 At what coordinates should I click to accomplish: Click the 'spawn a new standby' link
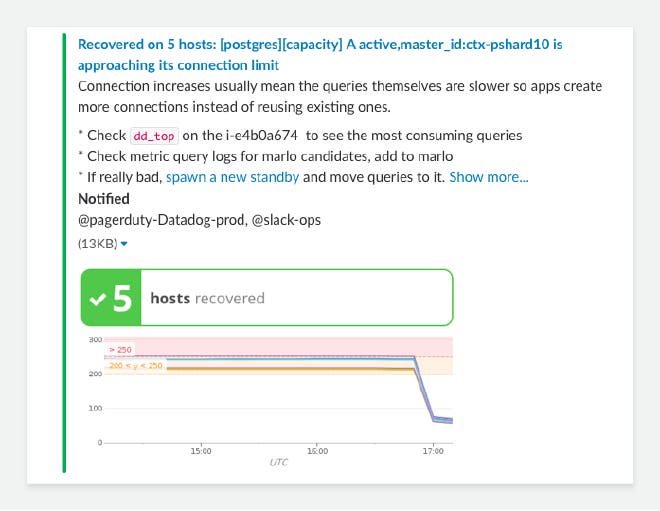coord(232,178)
